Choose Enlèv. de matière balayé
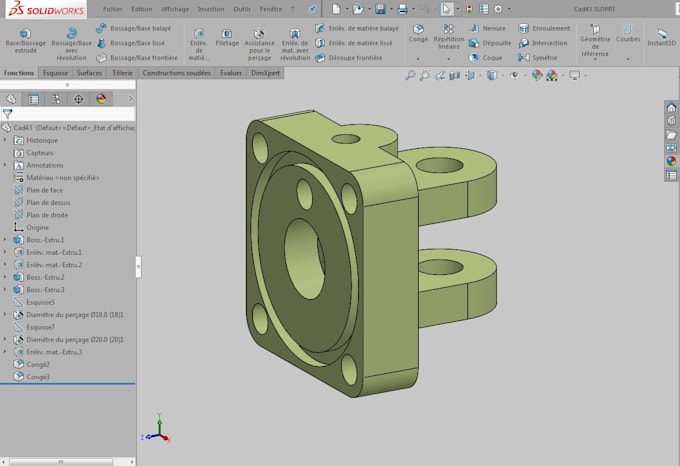Image resolution: width=680 pixels, height=466 pixels. coord(356,28)
